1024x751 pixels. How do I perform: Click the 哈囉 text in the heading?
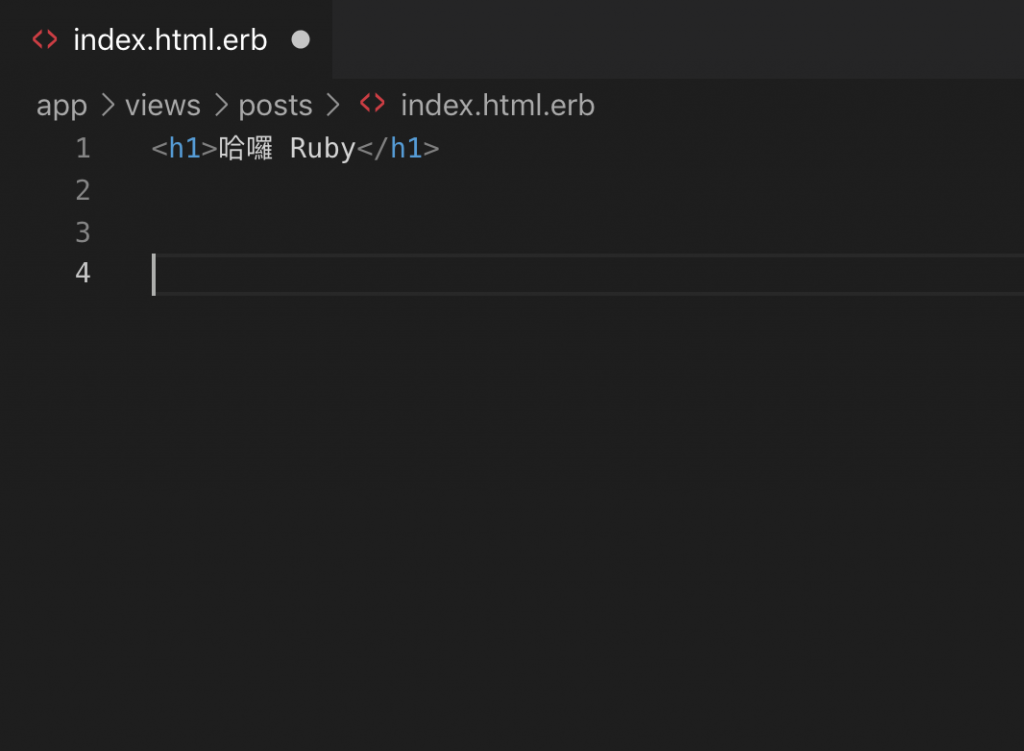[246, 148]
